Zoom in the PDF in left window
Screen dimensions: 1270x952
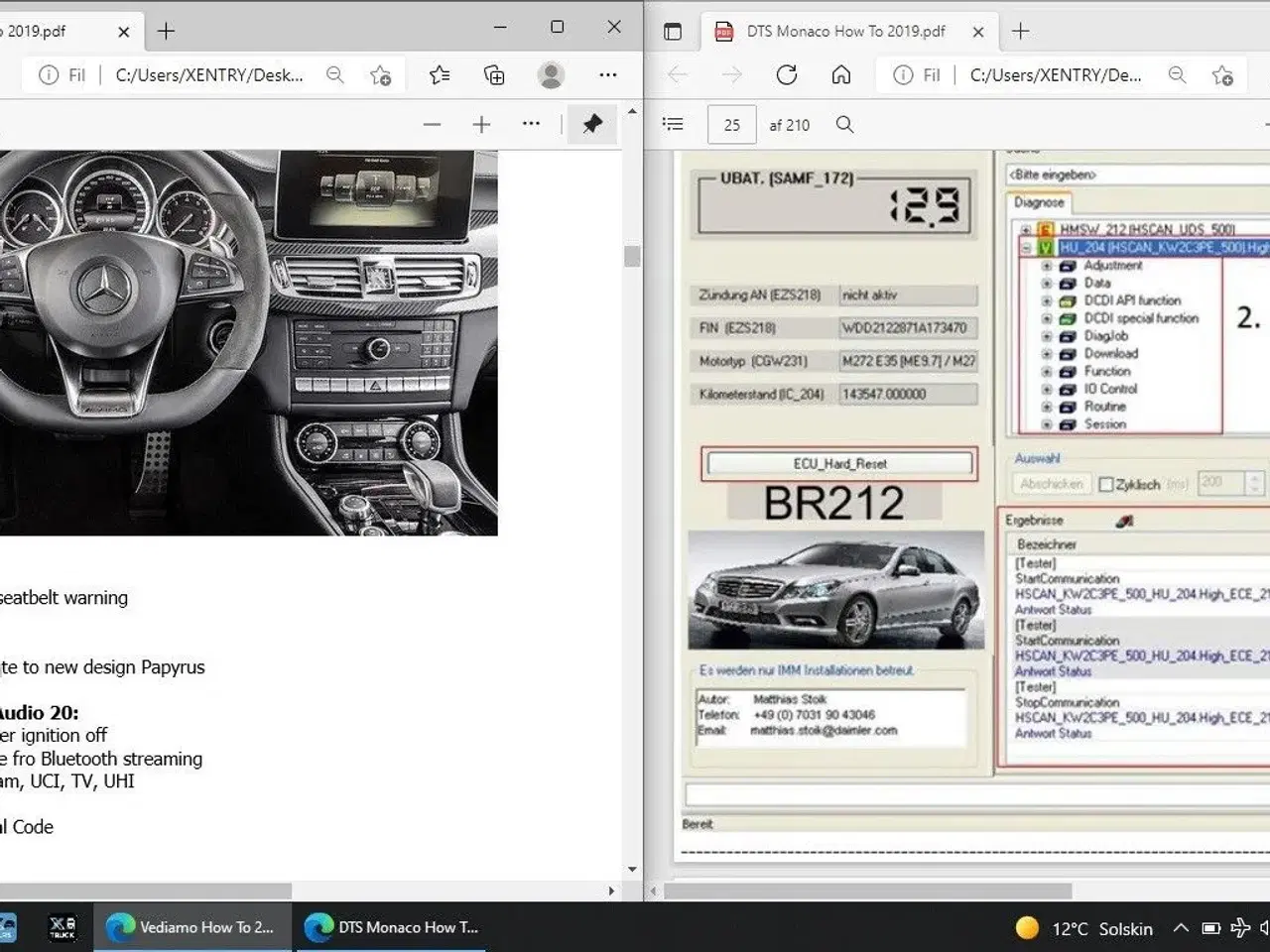click(x=481, y=125)
